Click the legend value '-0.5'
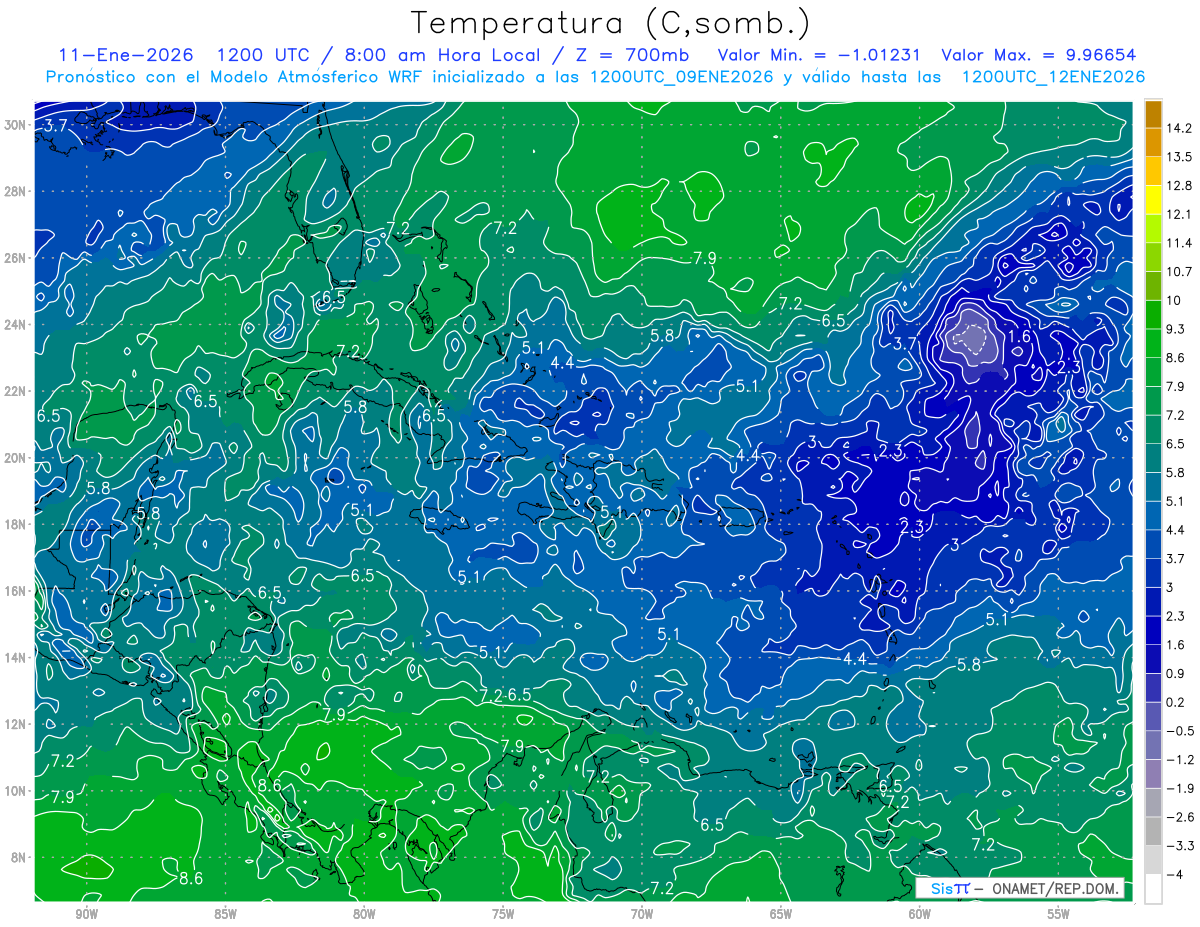The width and height of the screenshot is (1200, 927). pos(1179,732)
